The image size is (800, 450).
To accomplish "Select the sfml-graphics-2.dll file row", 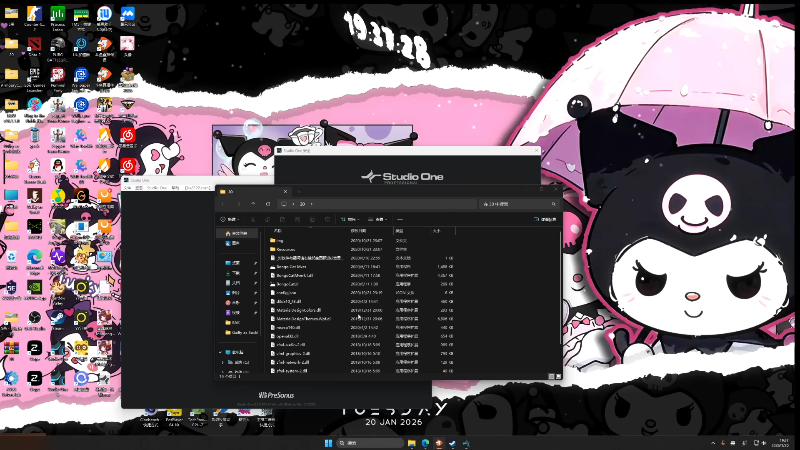I will pos(362,354).
